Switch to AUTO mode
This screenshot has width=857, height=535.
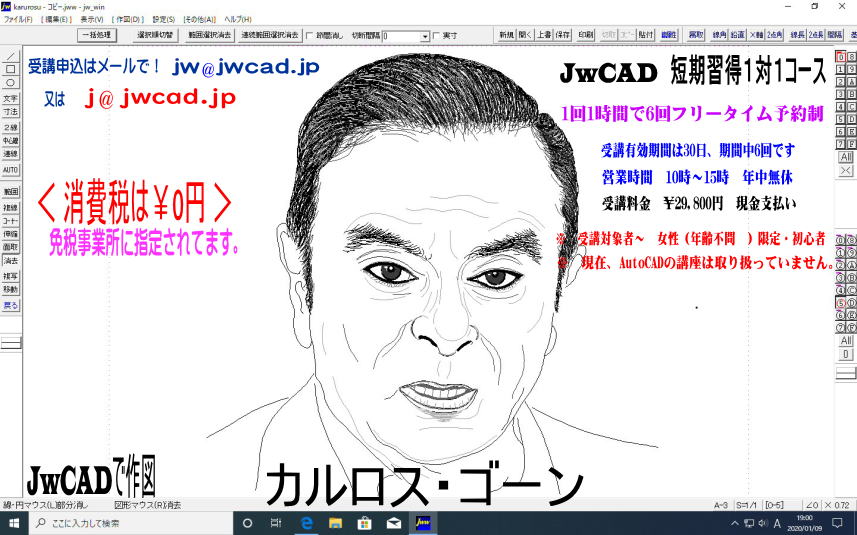pos(10,169)
